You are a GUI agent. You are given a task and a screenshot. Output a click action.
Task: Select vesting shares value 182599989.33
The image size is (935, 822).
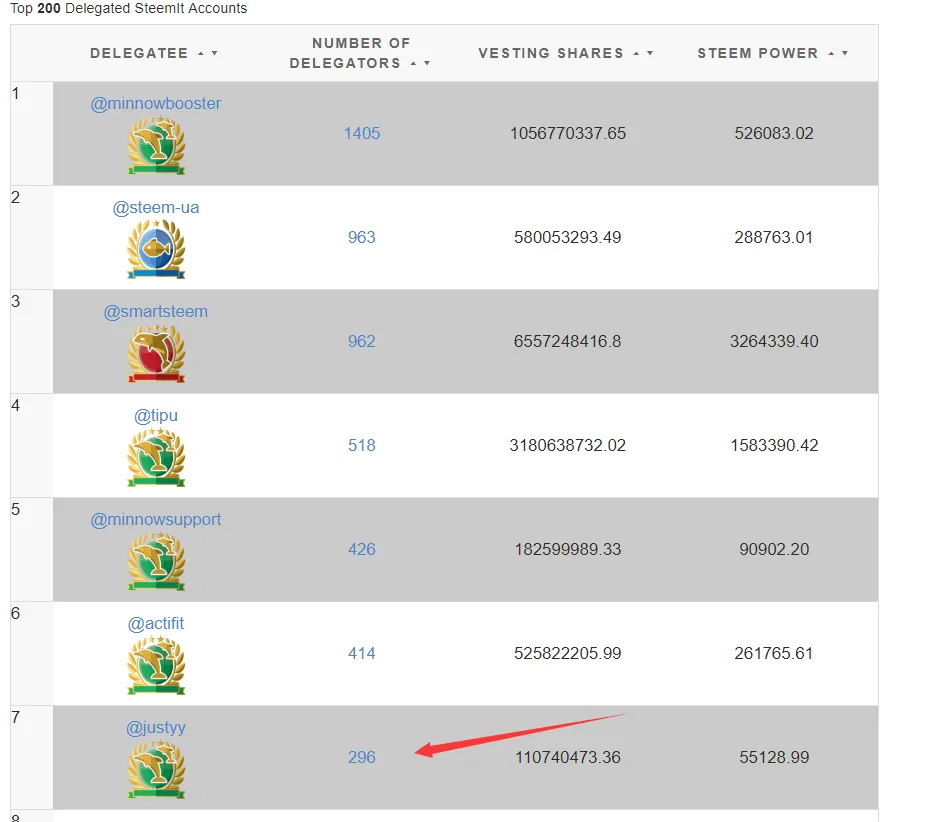pyautogui.click(x=568, y=549)
